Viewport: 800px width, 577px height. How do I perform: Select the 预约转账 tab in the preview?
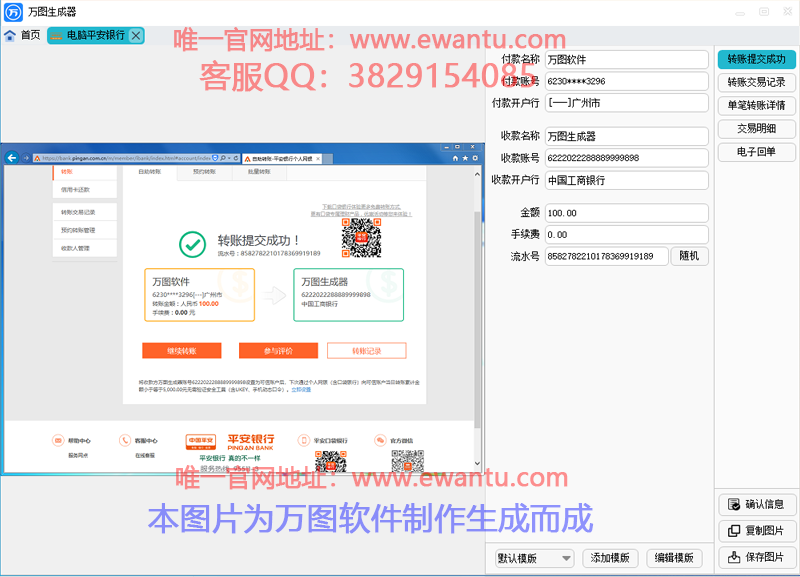pyautogui.click(x=204, y=172)
